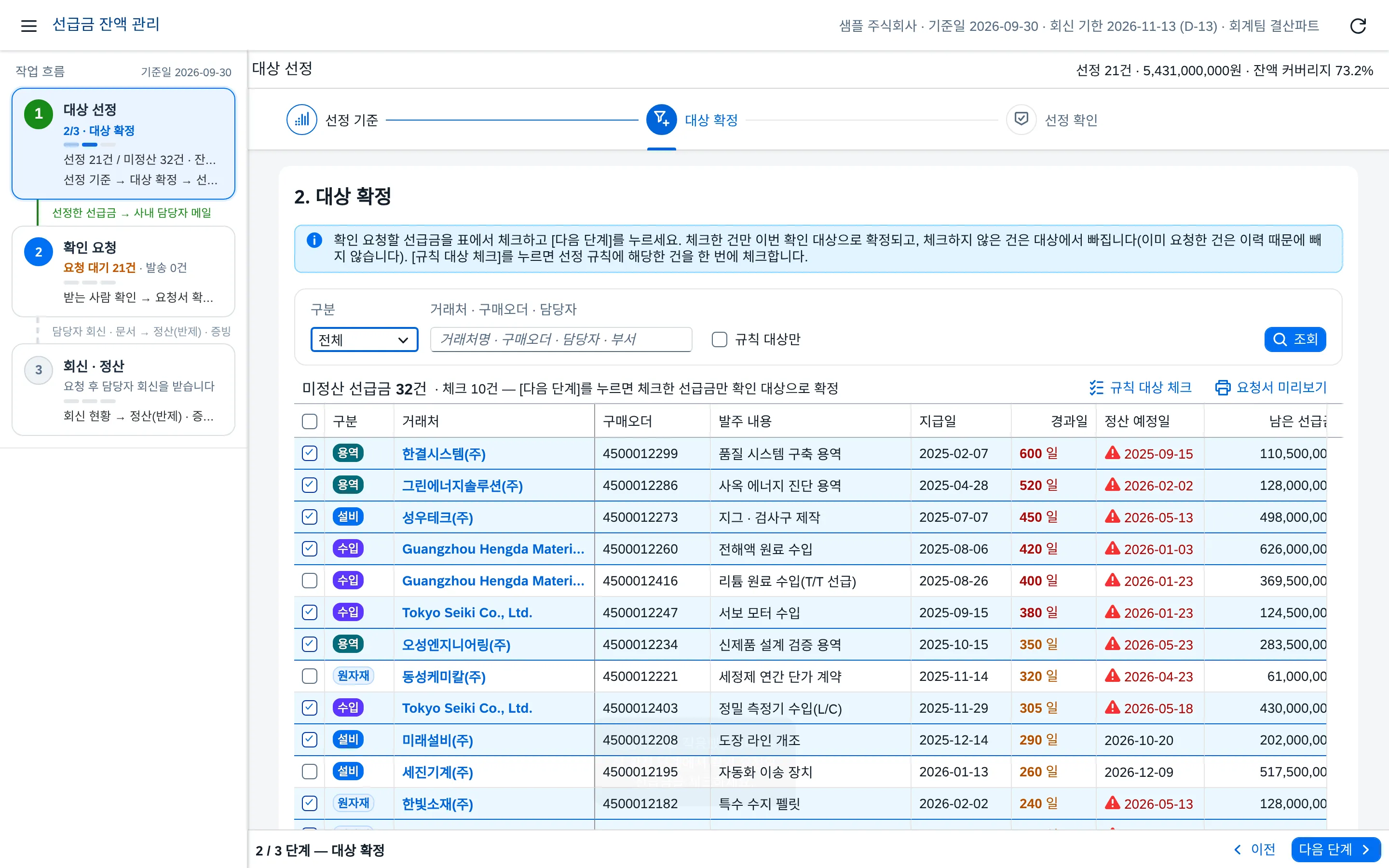
Task: Click the info icon in the notice banner
Action: coord(314,240)
